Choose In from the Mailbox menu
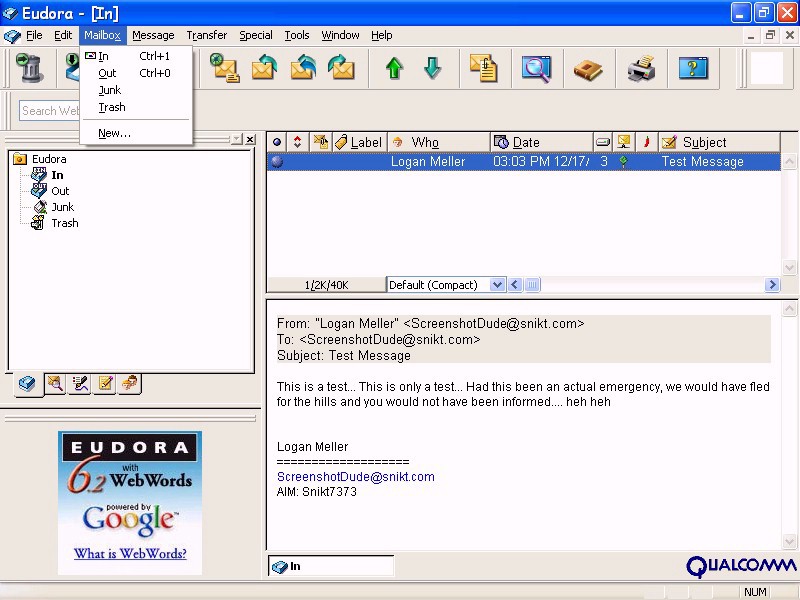The width and height of the screenshot is (800, 600). [x=136, y=56]
